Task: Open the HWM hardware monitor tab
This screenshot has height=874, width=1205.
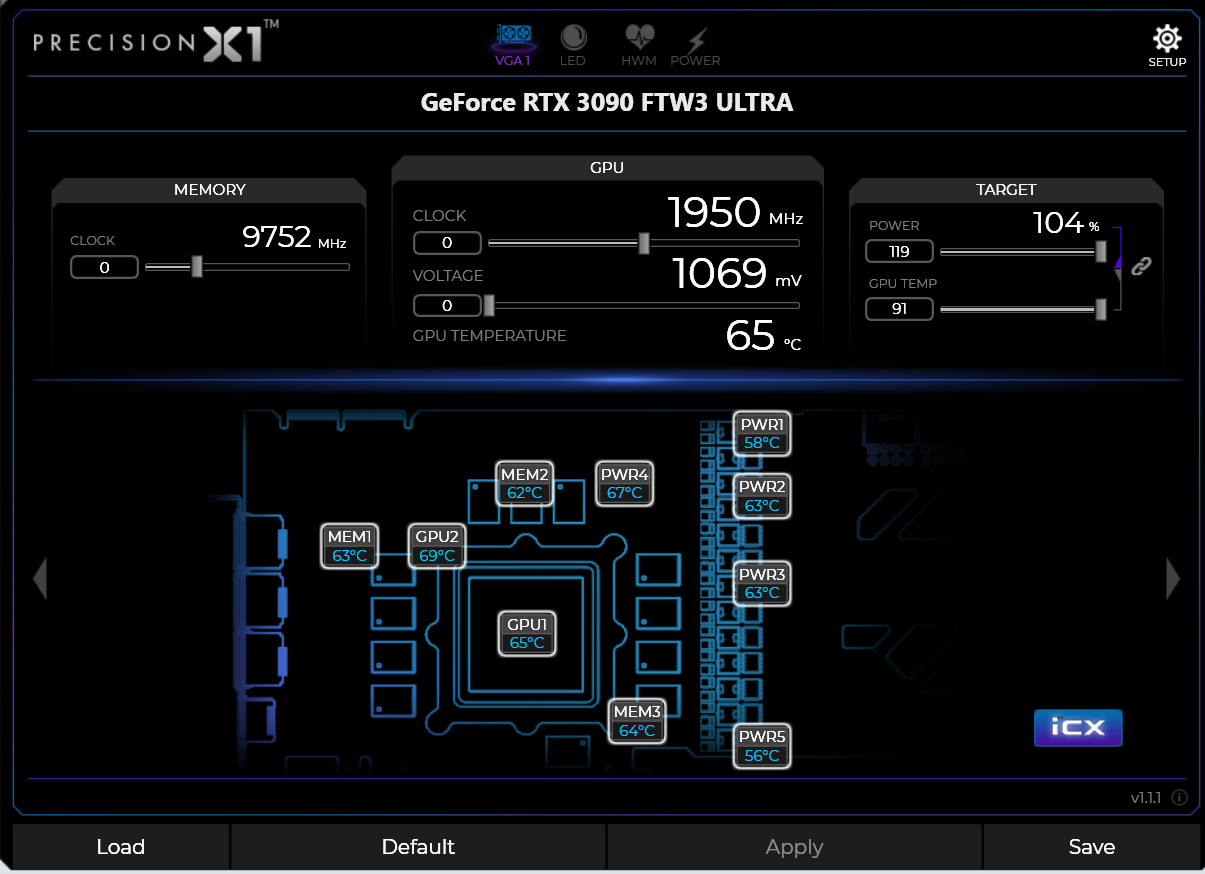Action: click(639, 45)
